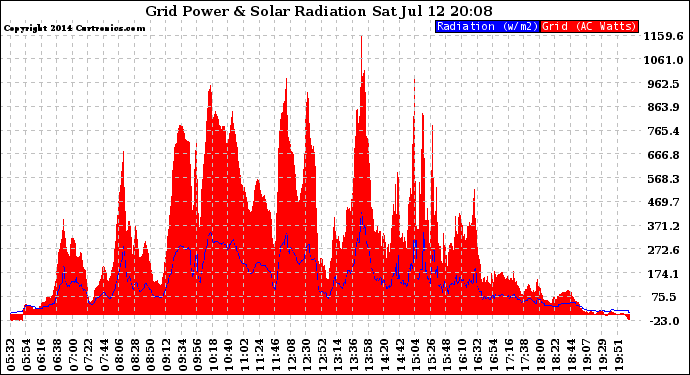Click the x-axis time label 16:54

pyautogui.click(x=492, y=354)
